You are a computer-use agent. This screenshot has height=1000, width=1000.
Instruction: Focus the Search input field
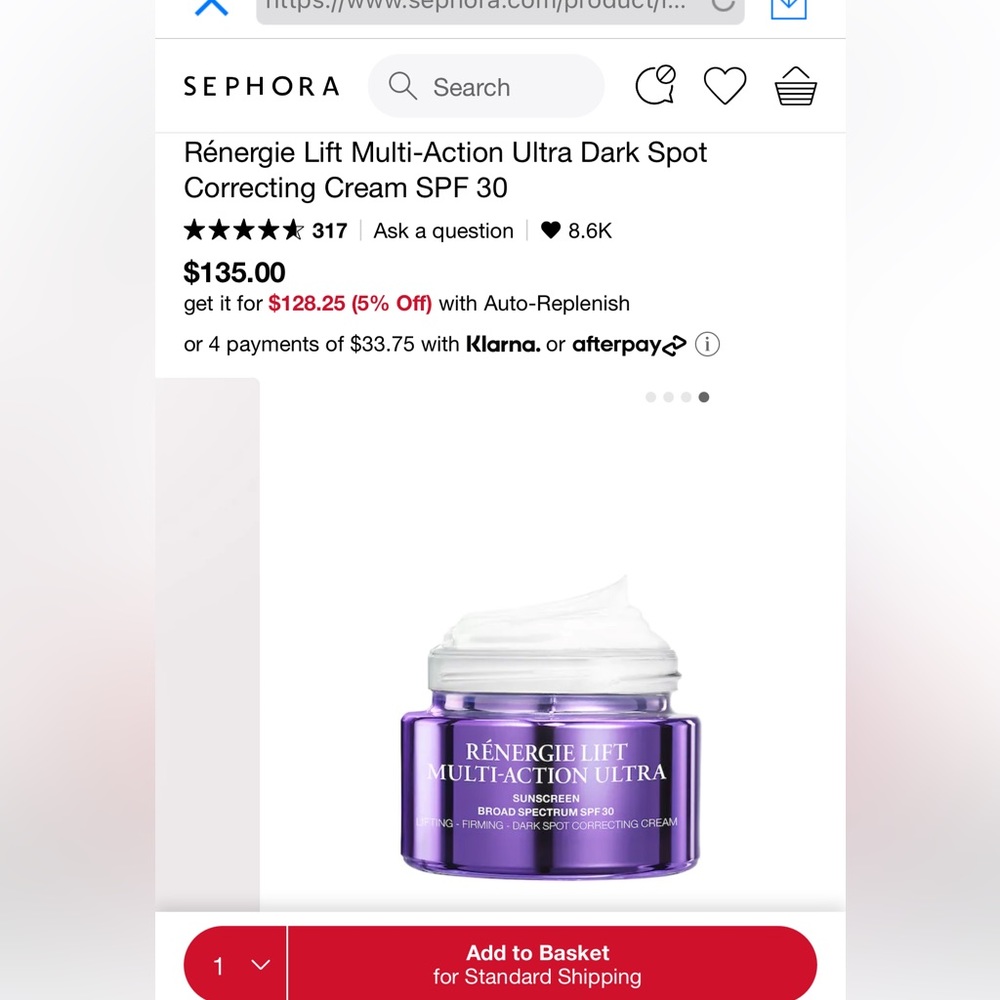486,86
